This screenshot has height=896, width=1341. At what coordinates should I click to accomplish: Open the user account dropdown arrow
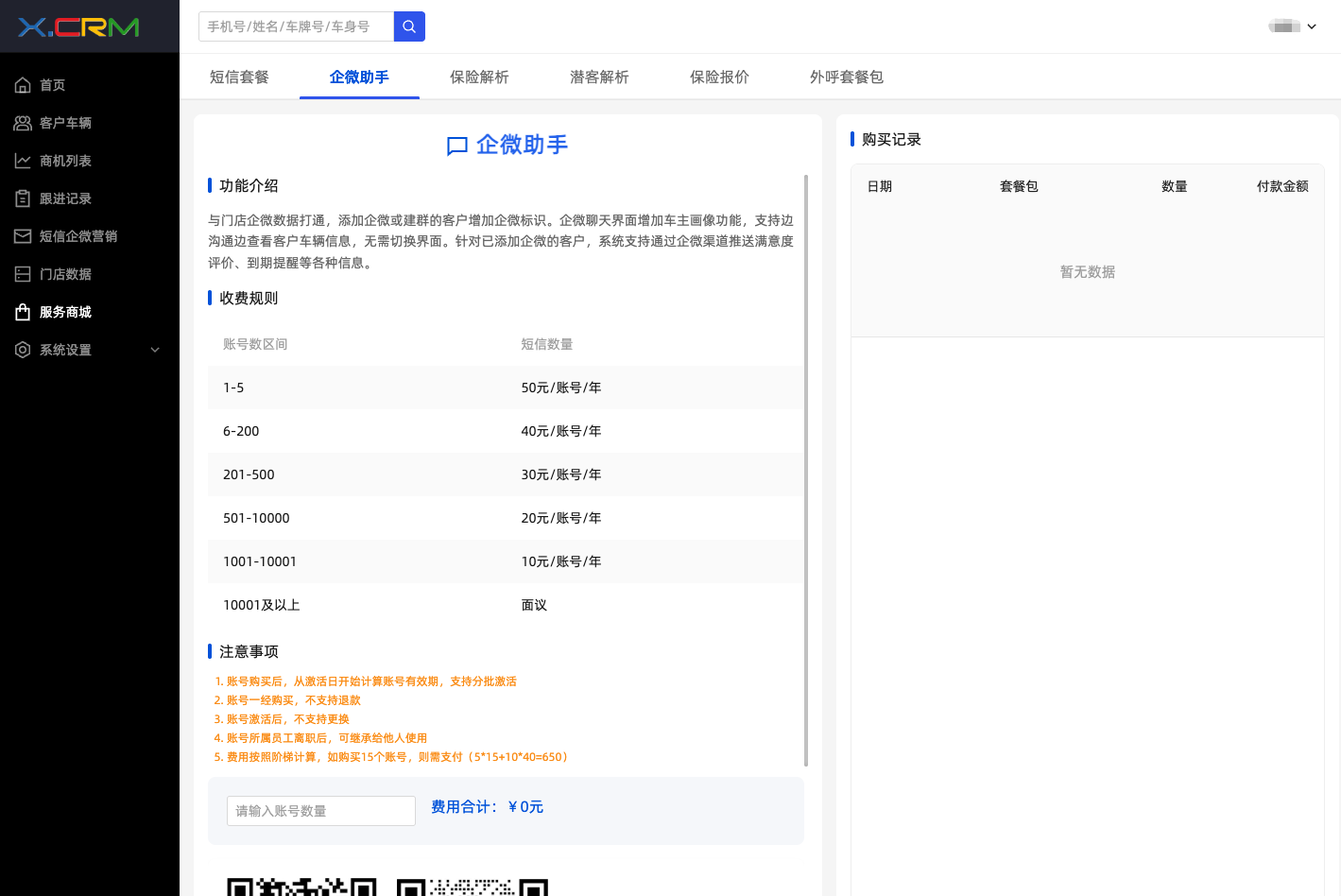point(1312,26)
